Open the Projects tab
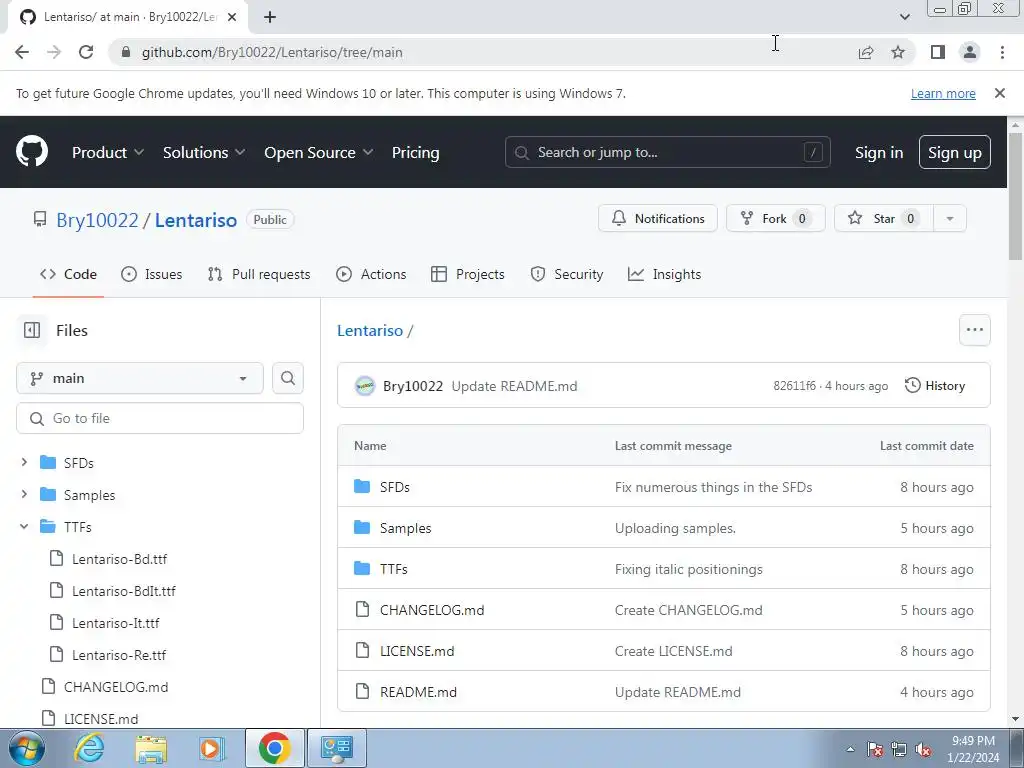The width and height of the screenshot is (1024, 768). pyautogui.click(x=468, y=274)
